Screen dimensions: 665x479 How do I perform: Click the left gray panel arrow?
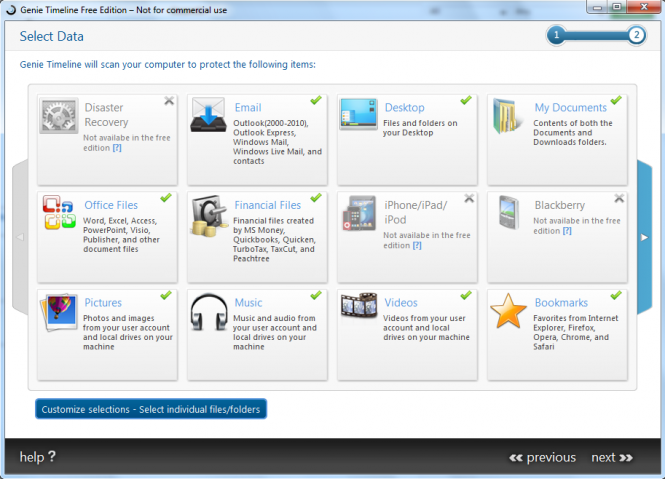(x=20, y=237)
